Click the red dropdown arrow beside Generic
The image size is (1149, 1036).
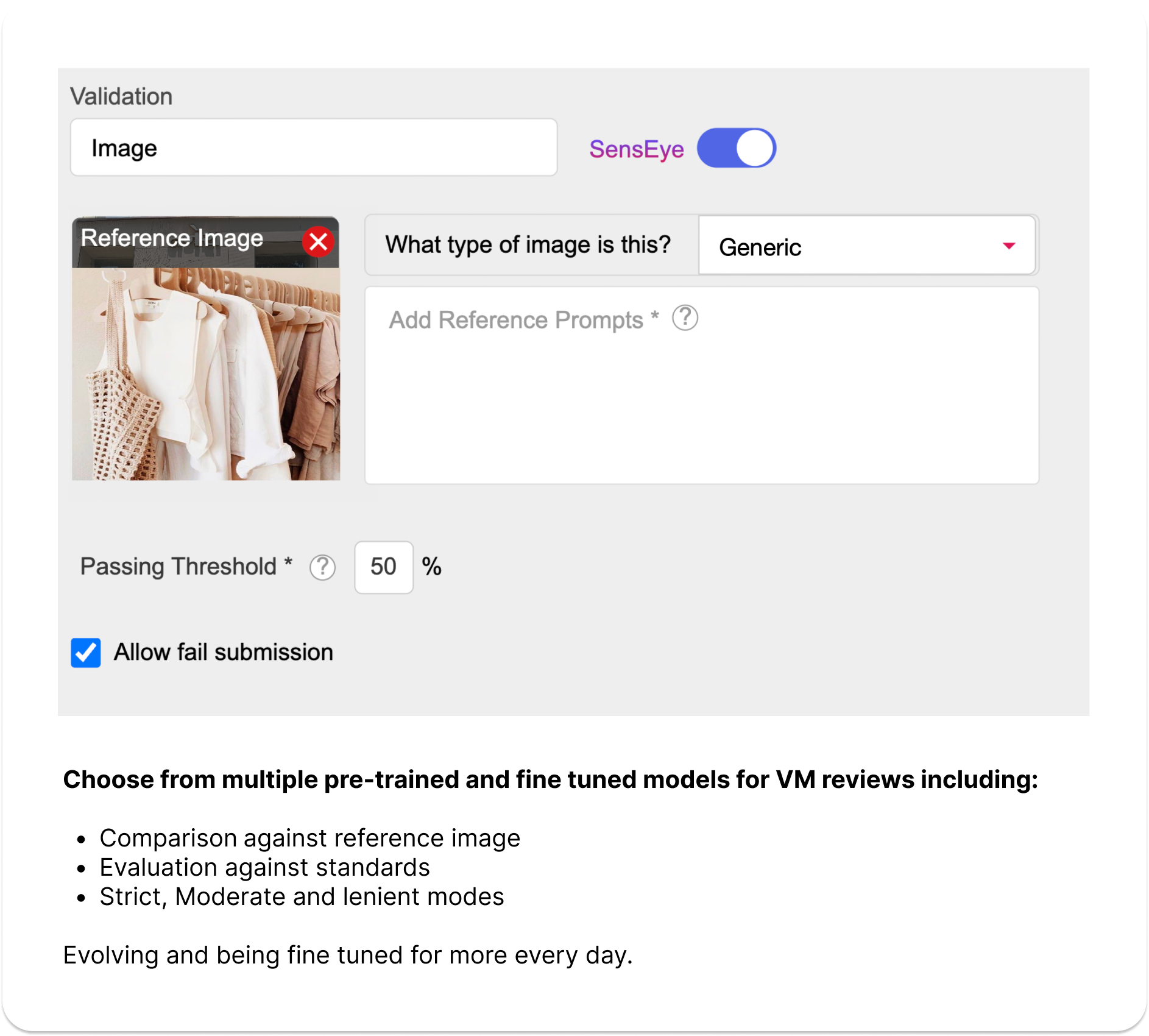click(x=1009, y=246)
